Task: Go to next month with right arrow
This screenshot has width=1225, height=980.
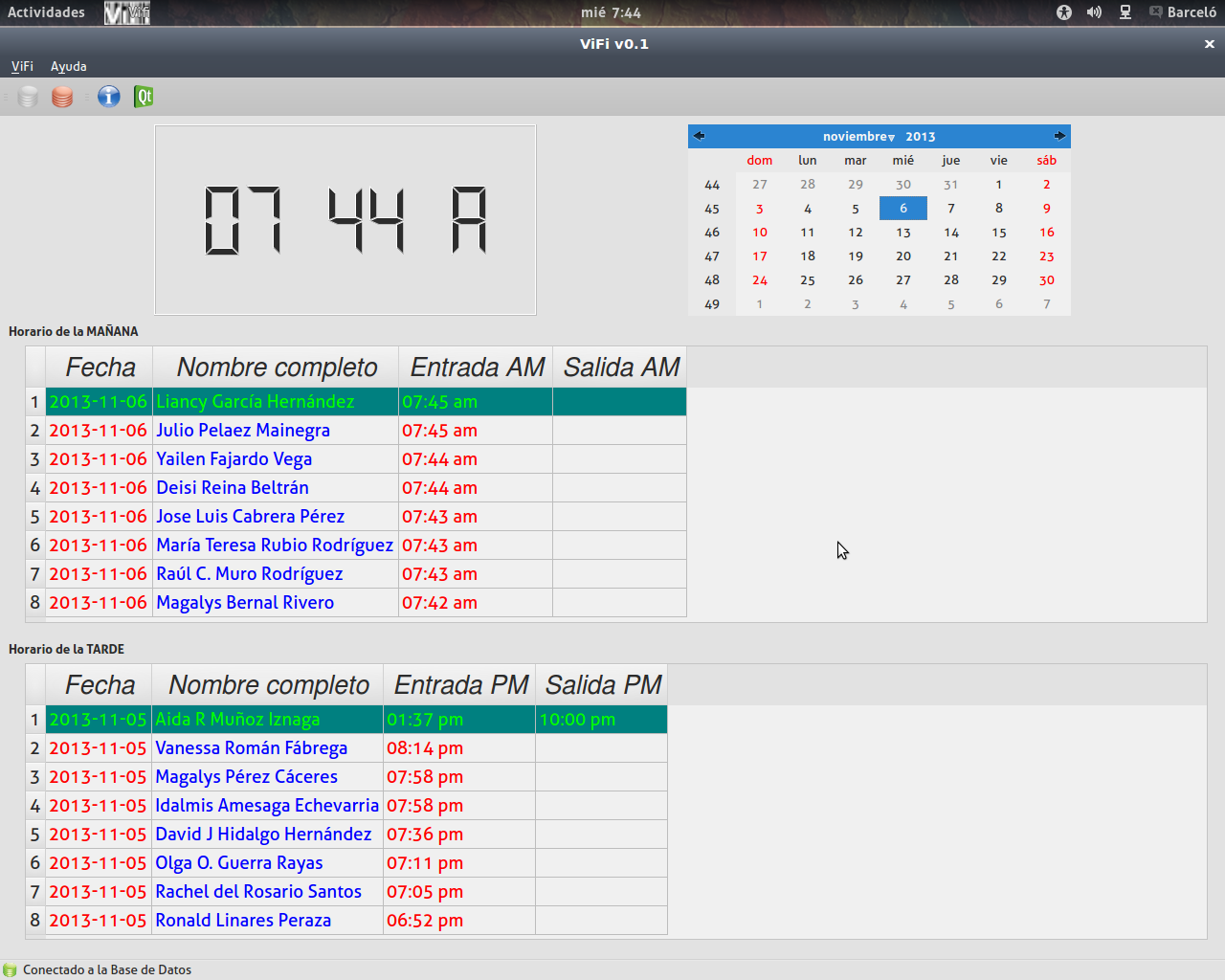Action: tap(1059, 136)
